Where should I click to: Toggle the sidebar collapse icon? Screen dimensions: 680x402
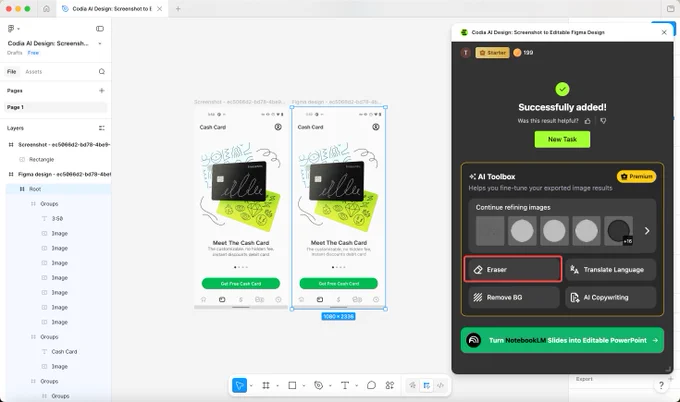coord(100,29)
